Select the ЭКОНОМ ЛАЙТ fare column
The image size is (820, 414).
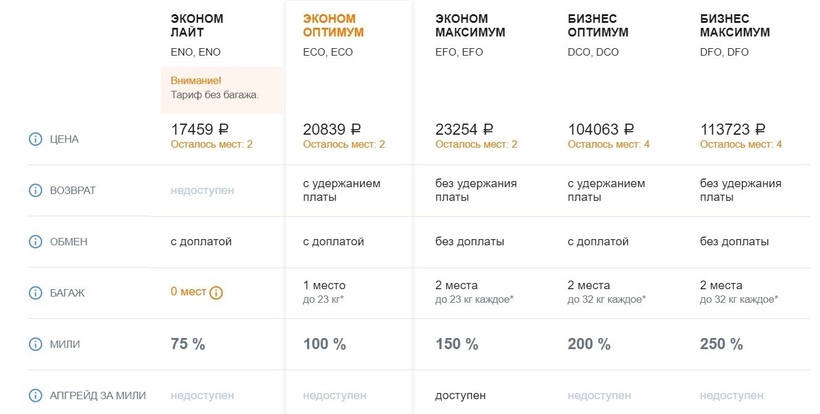tap(197, 25)
